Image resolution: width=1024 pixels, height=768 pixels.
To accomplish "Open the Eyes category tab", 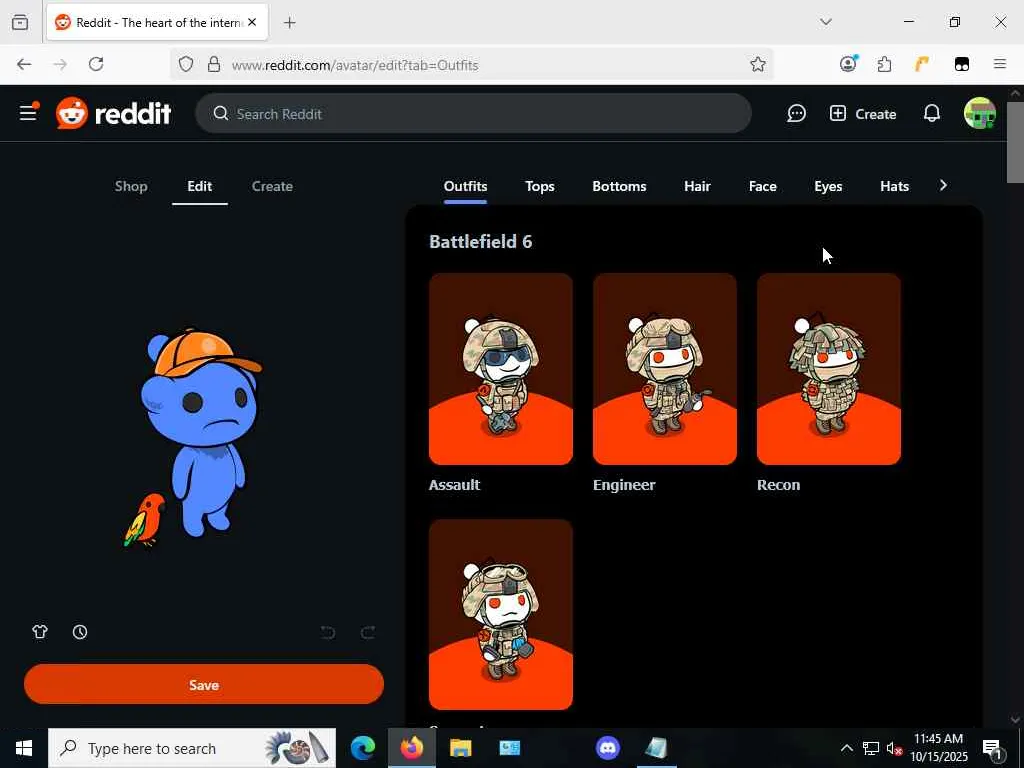I will point(828,186).
